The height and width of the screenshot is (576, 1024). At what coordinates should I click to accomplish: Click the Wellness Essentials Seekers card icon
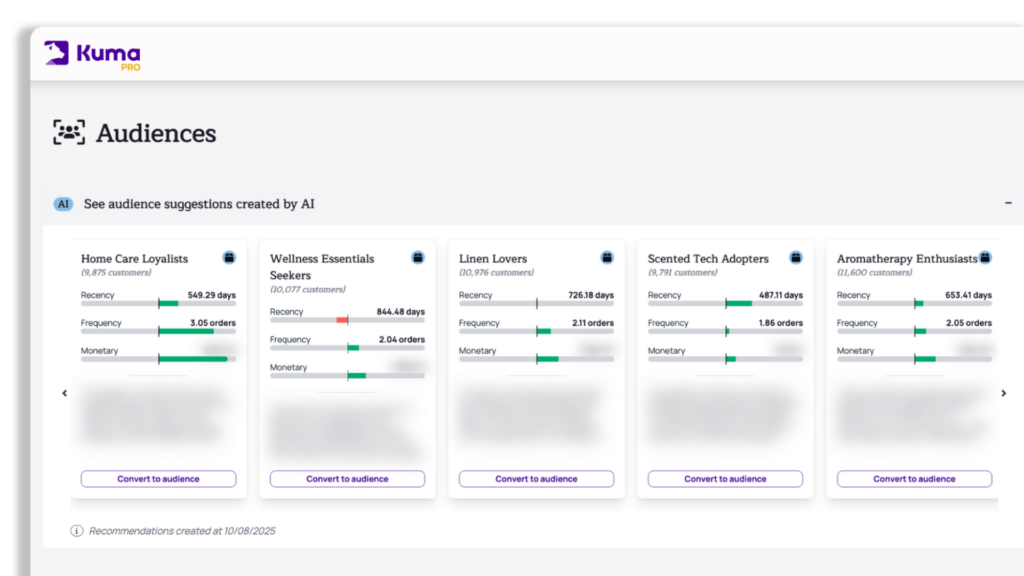point(418,258)
